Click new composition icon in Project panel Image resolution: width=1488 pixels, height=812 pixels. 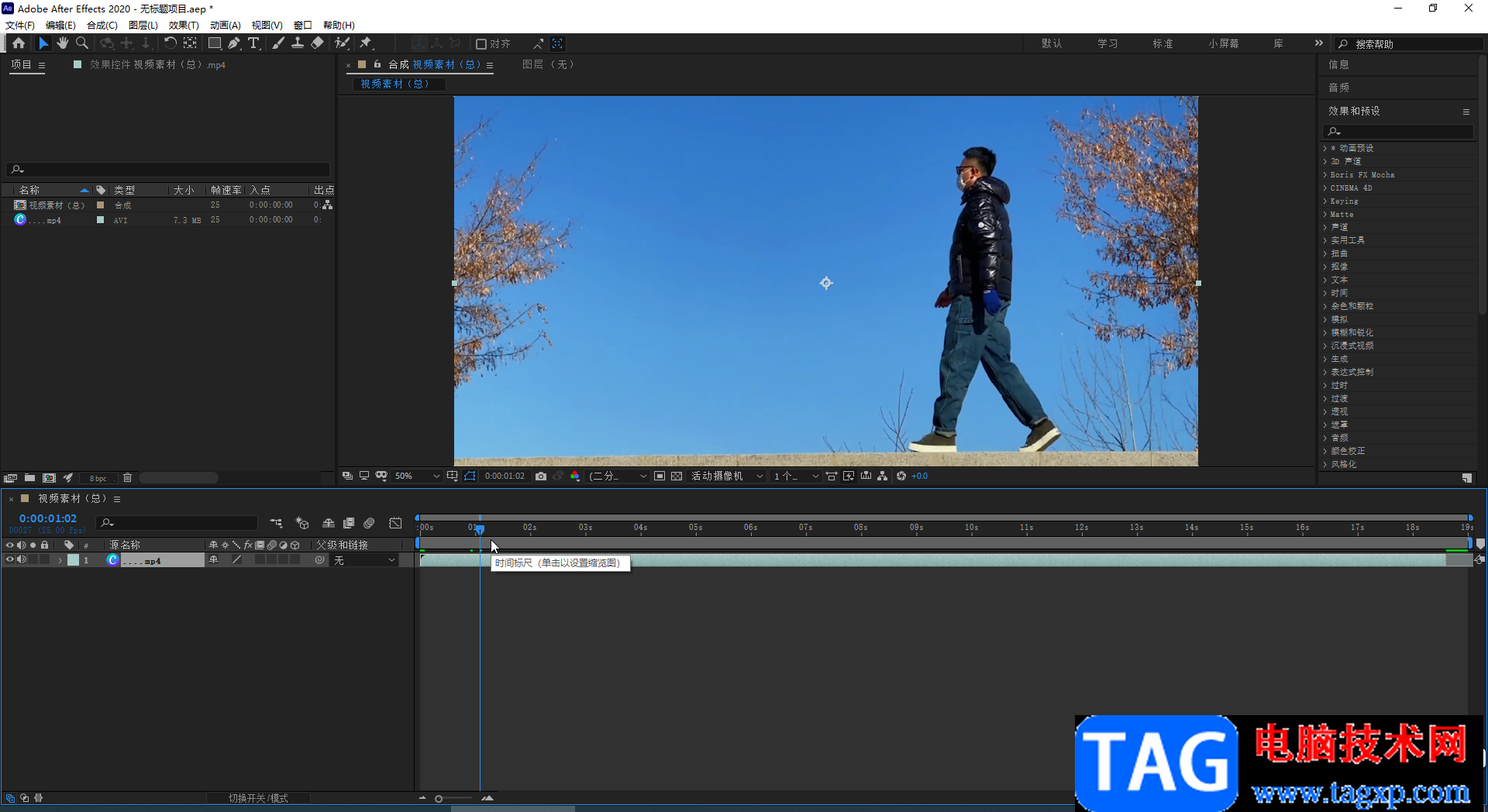tap(49, 478)
